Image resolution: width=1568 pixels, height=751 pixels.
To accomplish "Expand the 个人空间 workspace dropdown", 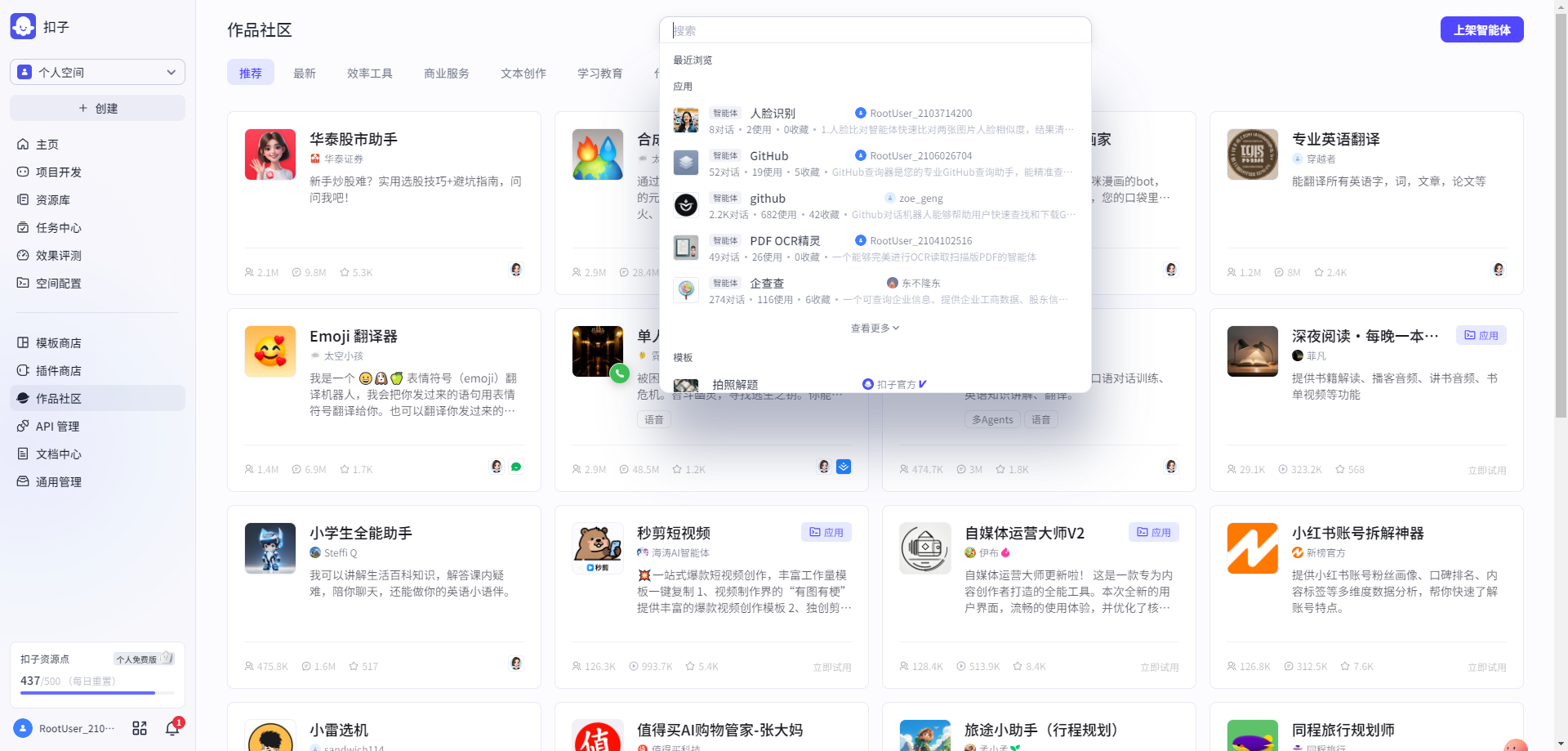I will coord(97,72).
